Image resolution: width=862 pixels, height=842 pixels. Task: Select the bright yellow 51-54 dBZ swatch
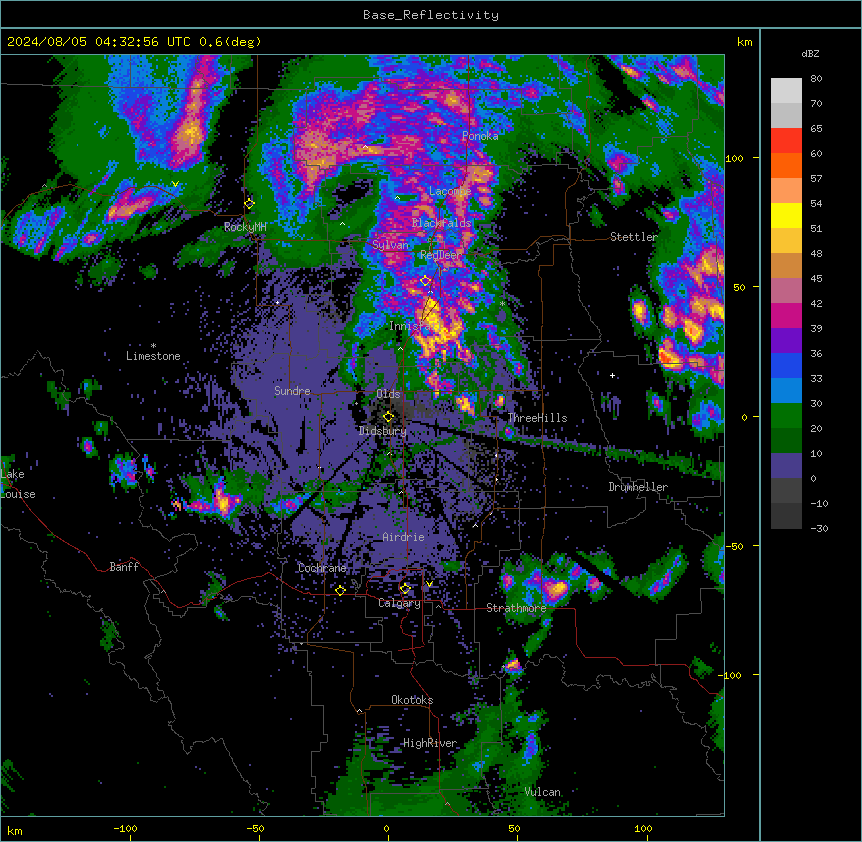pos(786,215)
